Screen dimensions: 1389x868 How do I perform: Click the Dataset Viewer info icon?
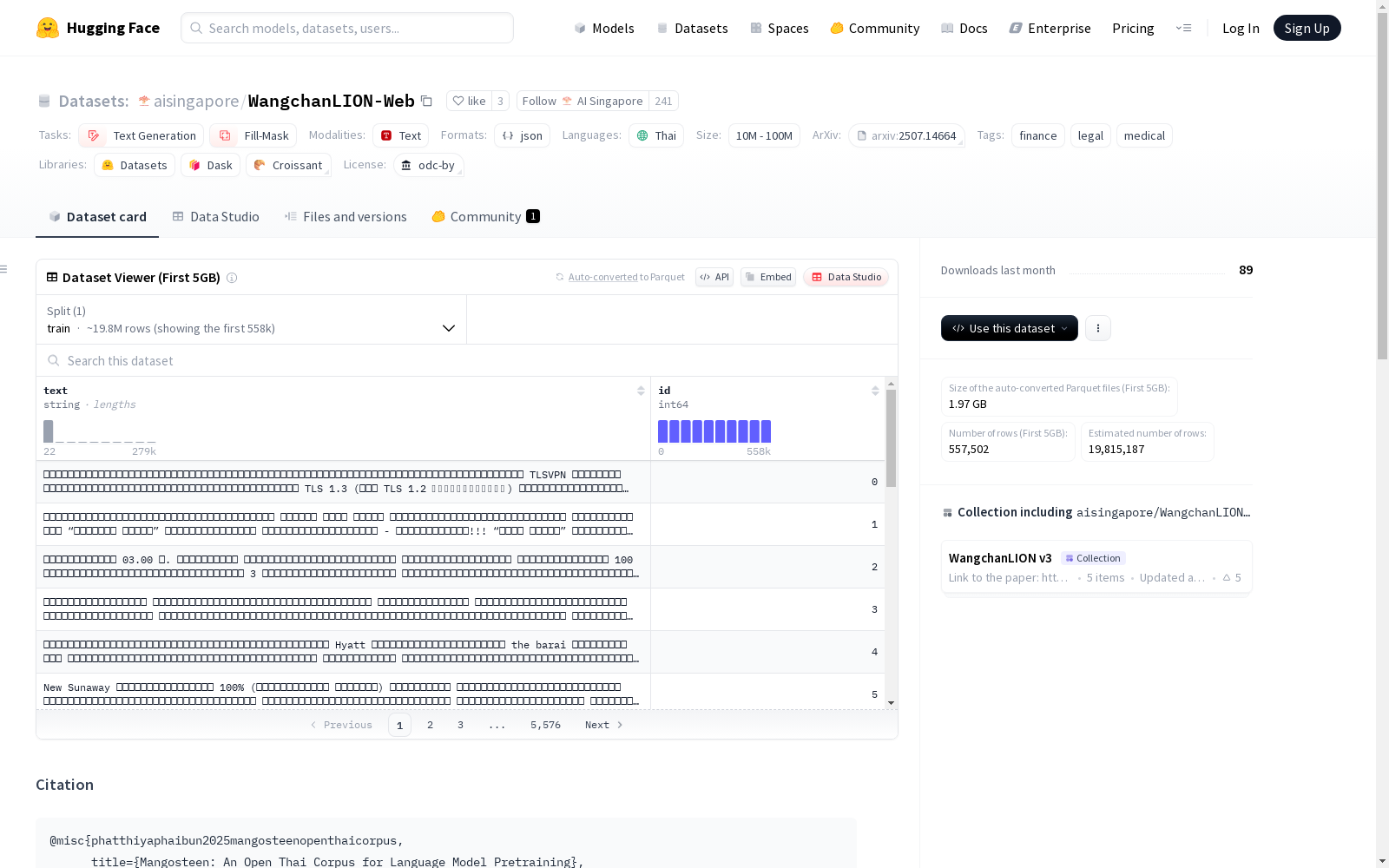pos(232,278)
